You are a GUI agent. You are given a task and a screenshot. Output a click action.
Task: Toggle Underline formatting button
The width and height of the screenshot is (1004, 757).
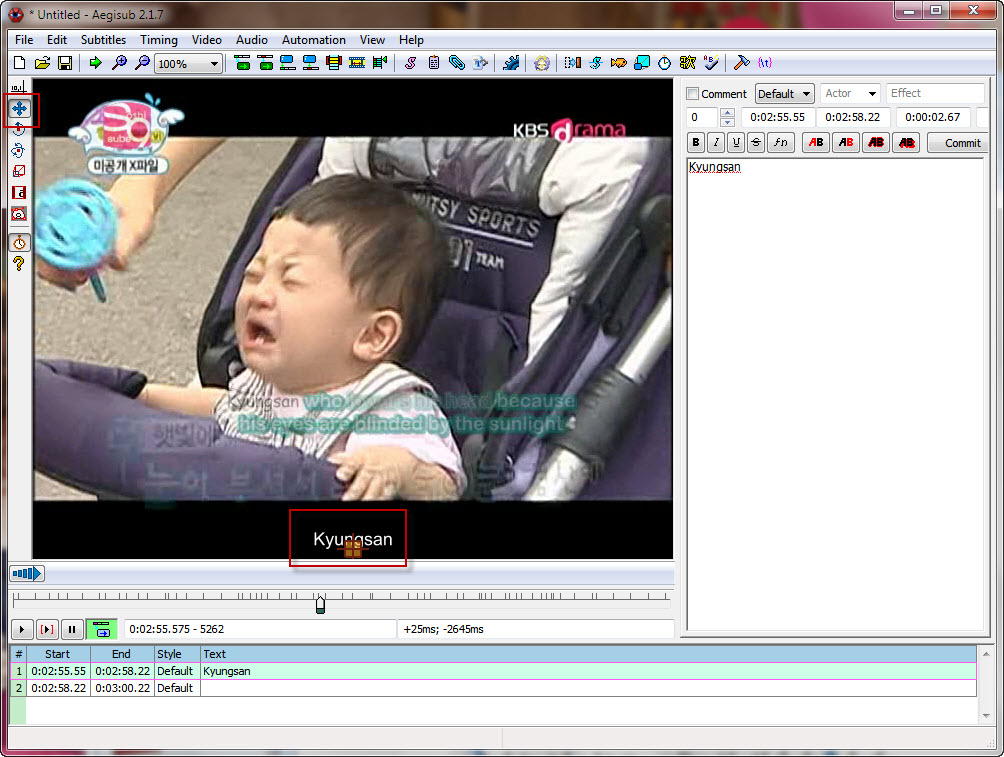pyautogui.click(x=736, y=142)
